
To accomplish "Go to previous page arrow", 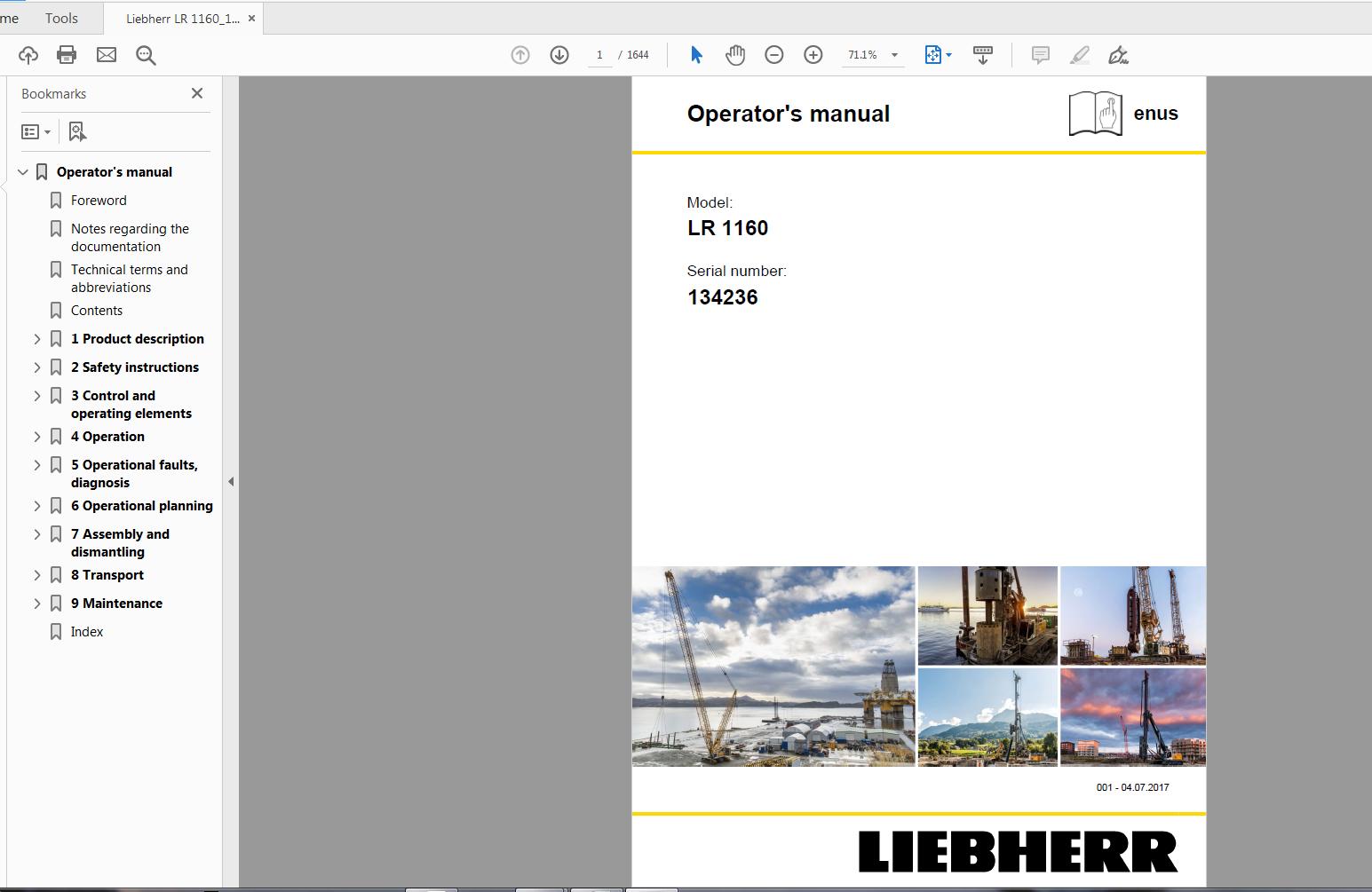I will (520, 55).
